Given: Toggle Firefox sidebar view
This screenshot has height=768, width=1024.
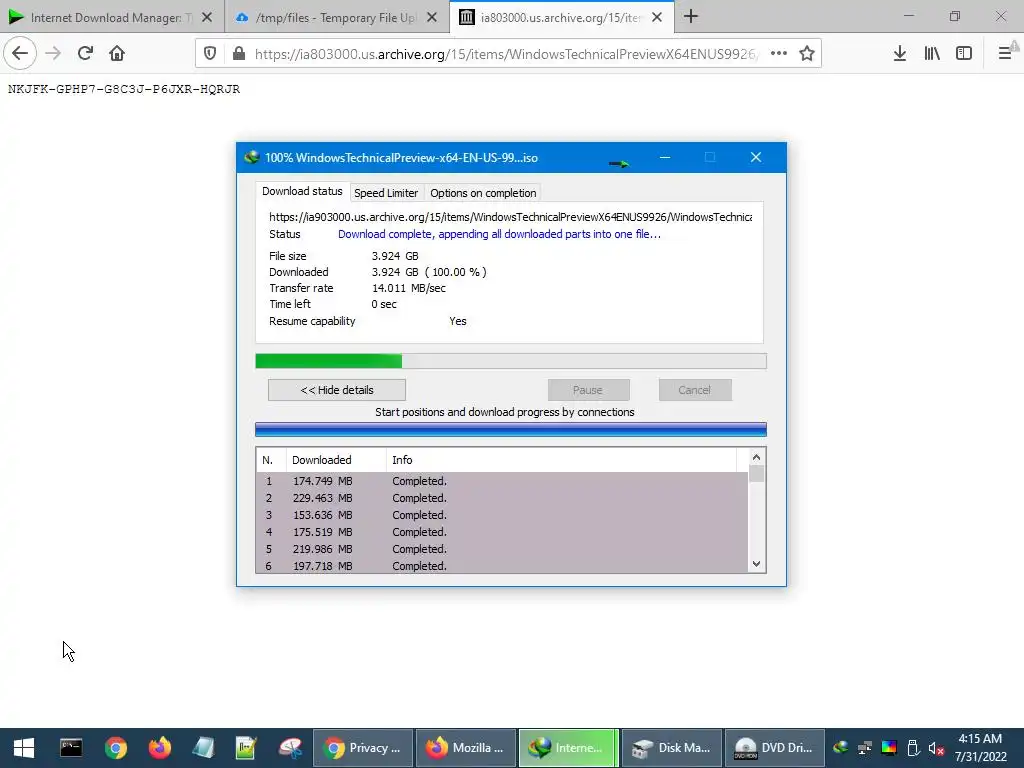Looking at the screenshot, I should (964, 54).
